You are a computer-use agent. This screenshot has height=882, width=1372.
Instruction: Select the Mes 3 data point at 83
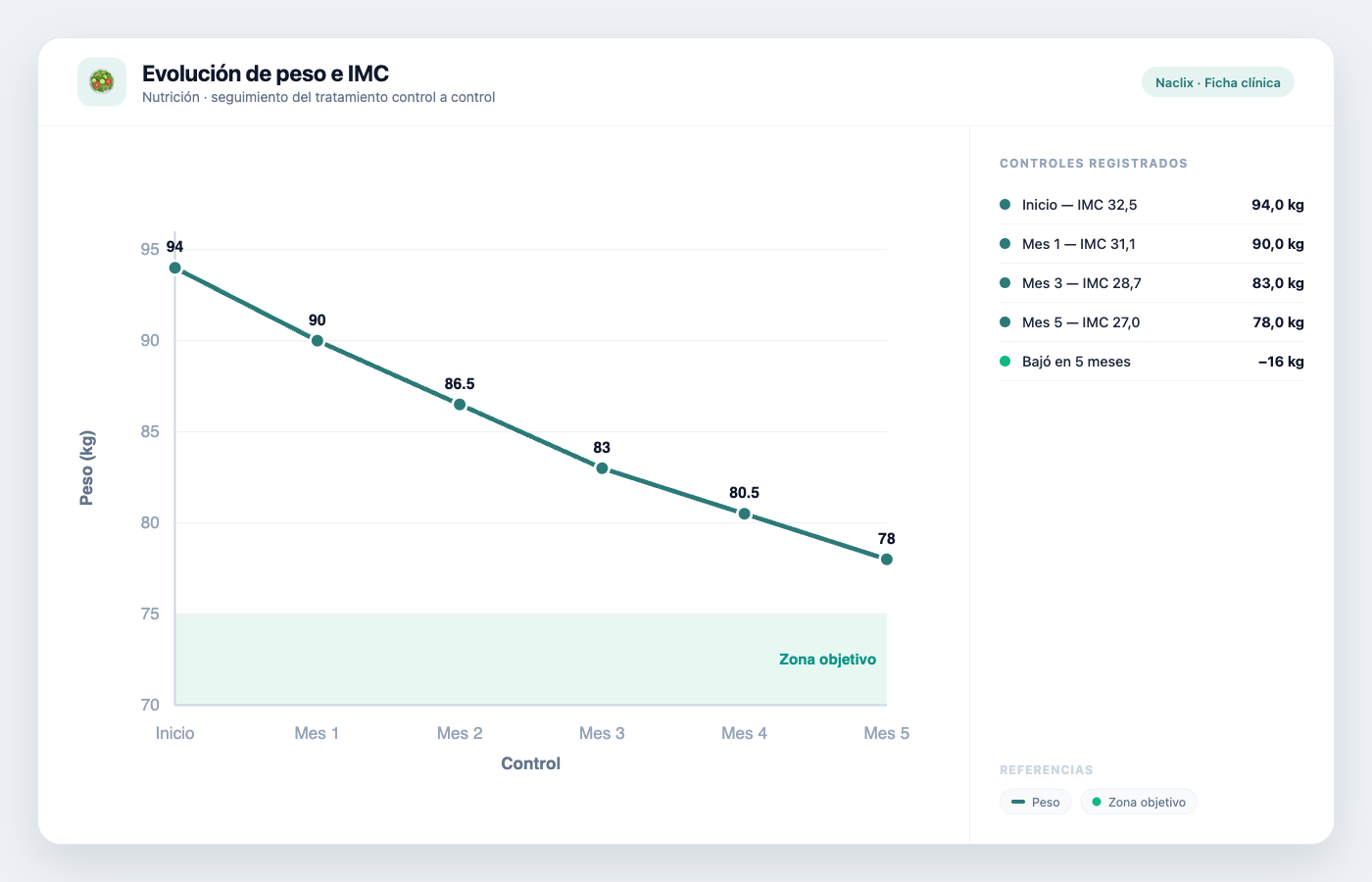[602, 468]
